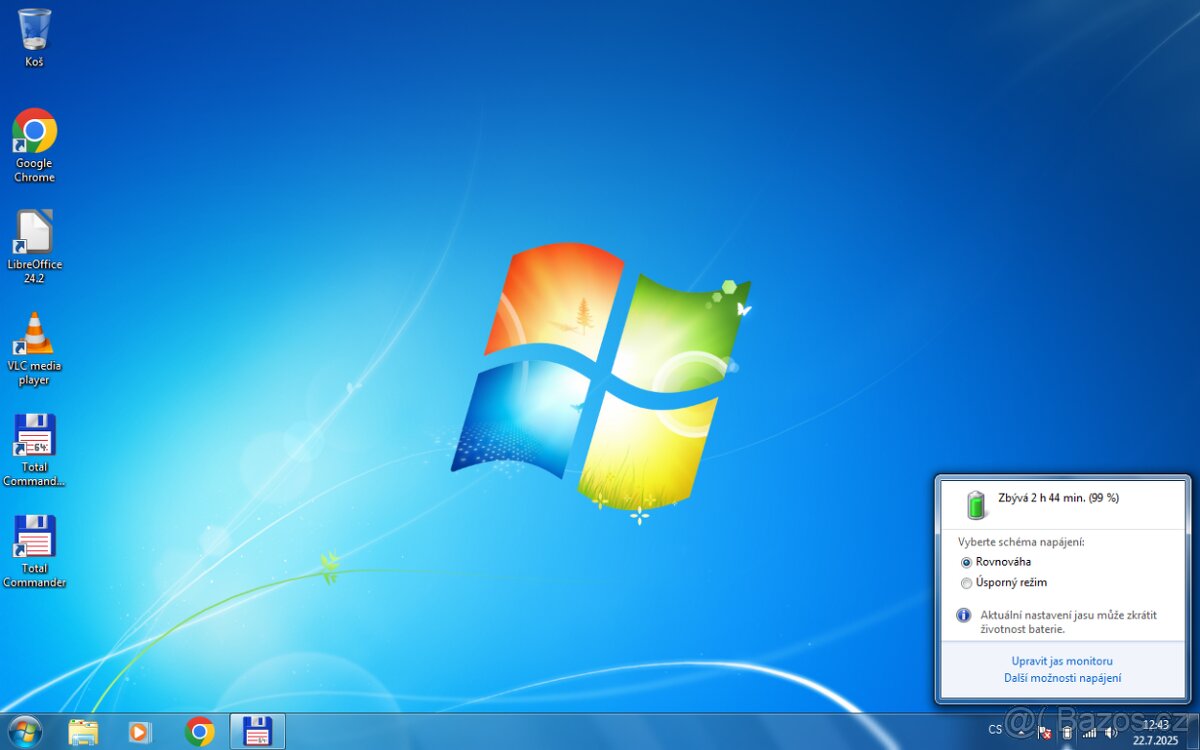Open Další možnosti napájení settings
Viewport: 1200px width, 750px height.
pyautogui.click(x=1062, y=678)
